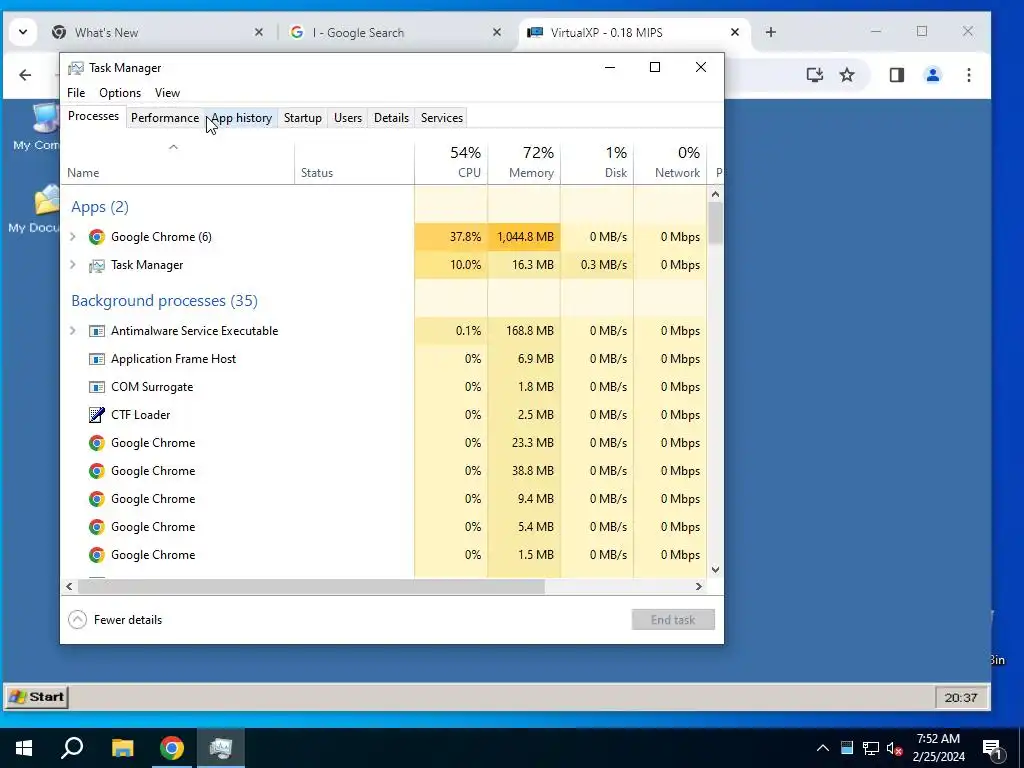Open Windows search magnifier on taskbar
This screenshot has width=1024, height=768.
pos(72,748)
